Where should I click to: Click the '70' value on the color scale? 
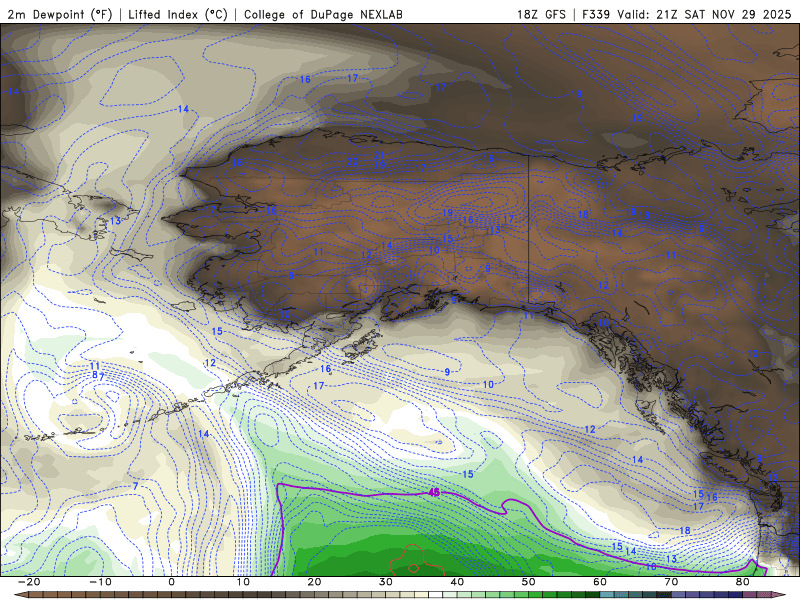671,582
